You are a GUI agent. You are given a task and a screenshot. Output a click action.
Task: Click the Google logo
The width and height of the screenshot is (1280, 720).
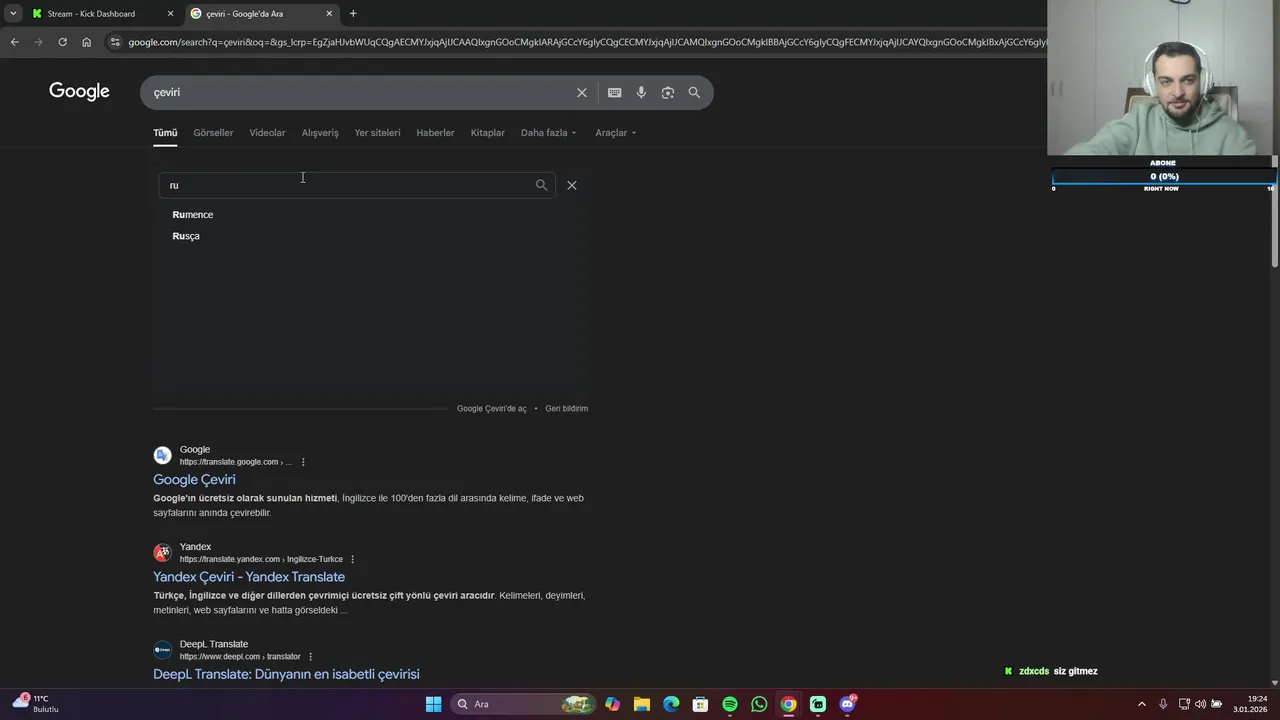[x=79, y=92]
